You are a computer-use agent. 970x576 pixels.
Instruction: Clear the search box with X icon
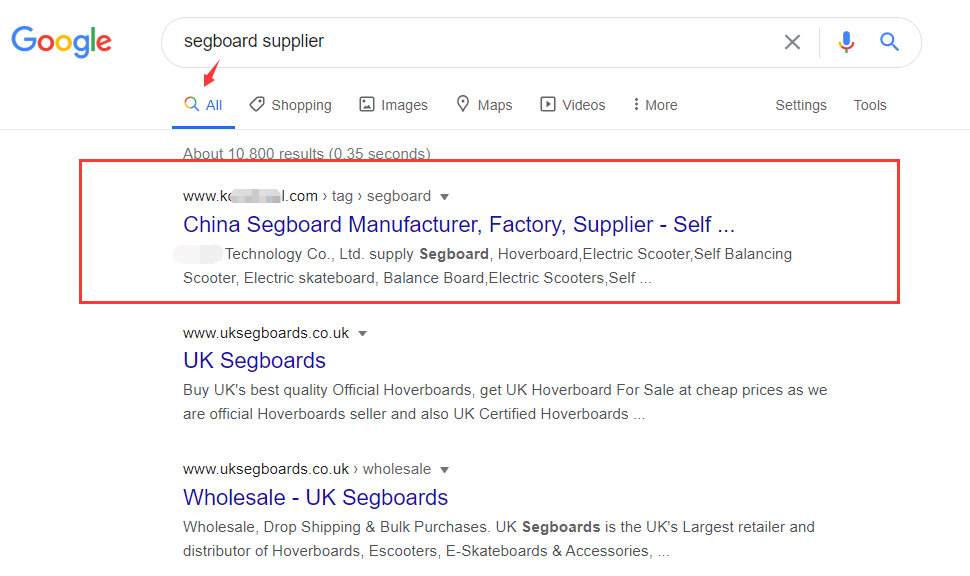(x=792, y=42)
